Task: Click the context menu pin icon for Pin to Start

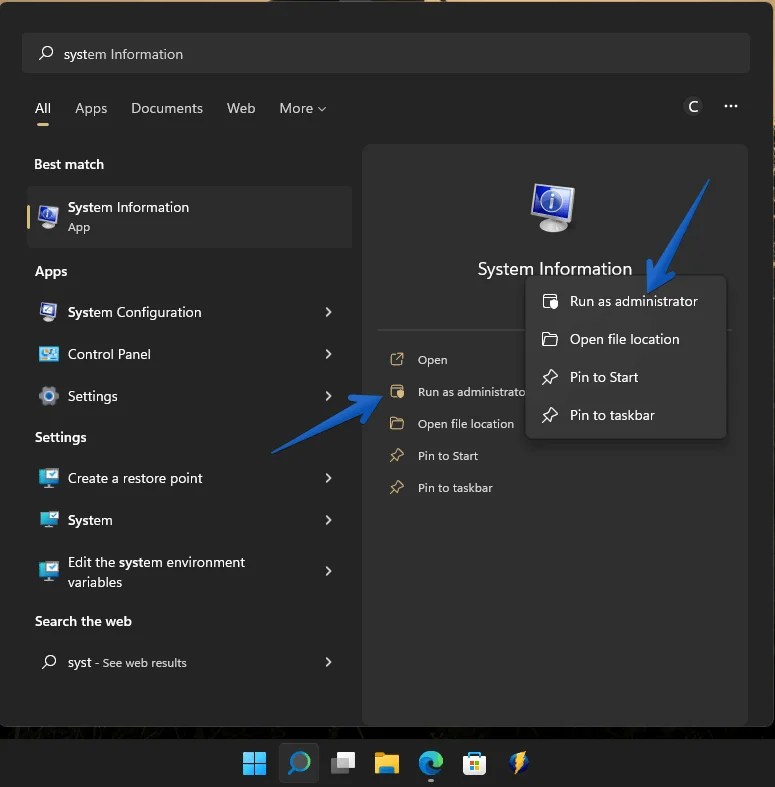Action: (550, 377)
